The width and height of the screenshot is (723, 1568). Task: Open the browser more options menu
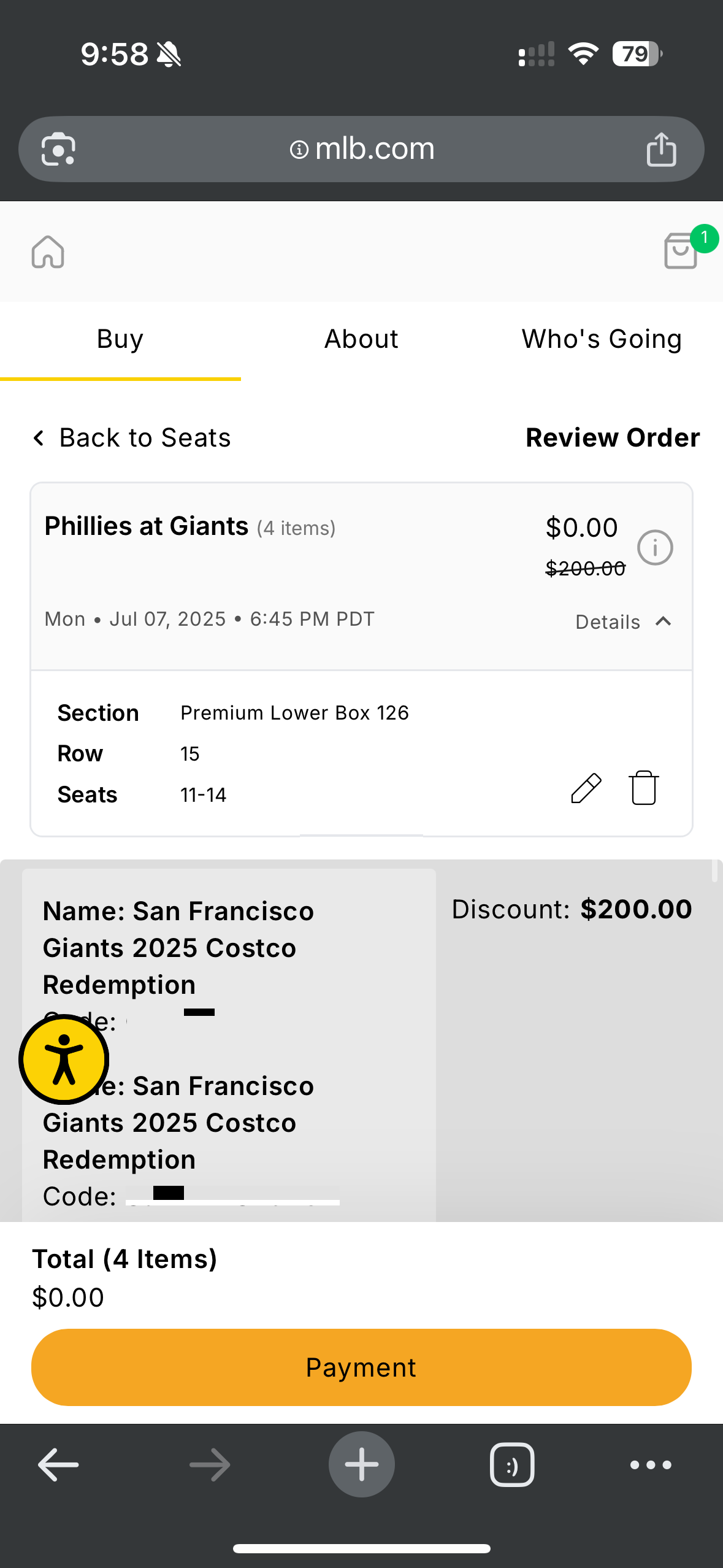point(651,1464)
